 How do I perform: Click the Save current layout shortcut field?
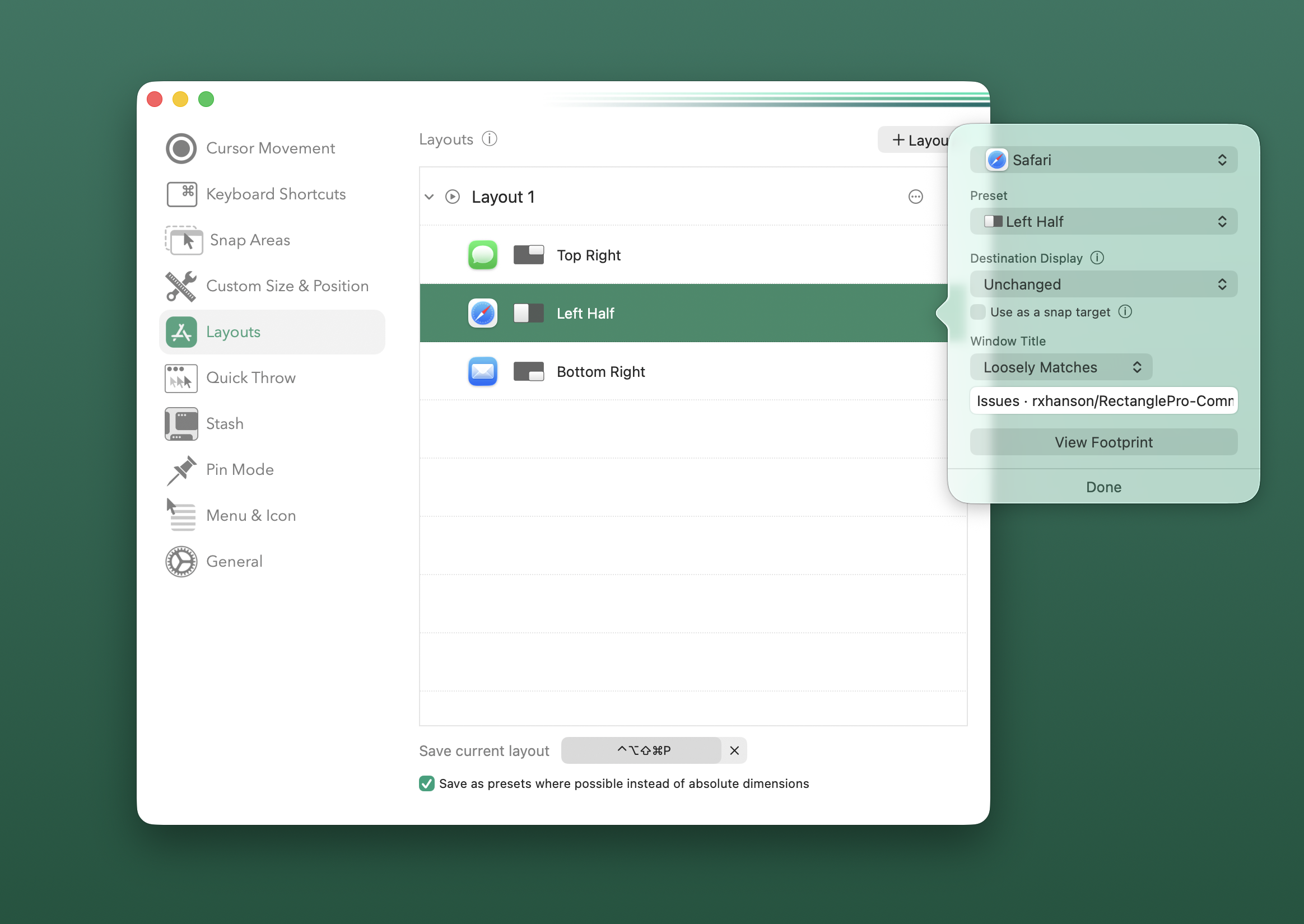click(x=641, y=751)
